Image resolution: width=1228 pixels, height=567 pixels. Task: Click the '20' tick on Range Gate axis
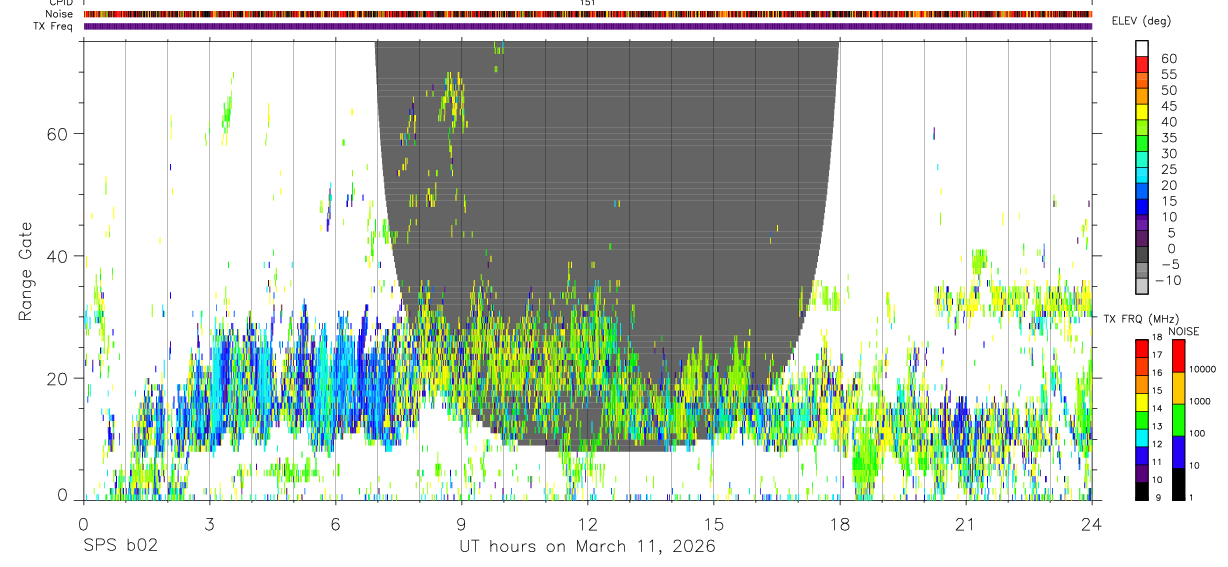pos(56,379)
